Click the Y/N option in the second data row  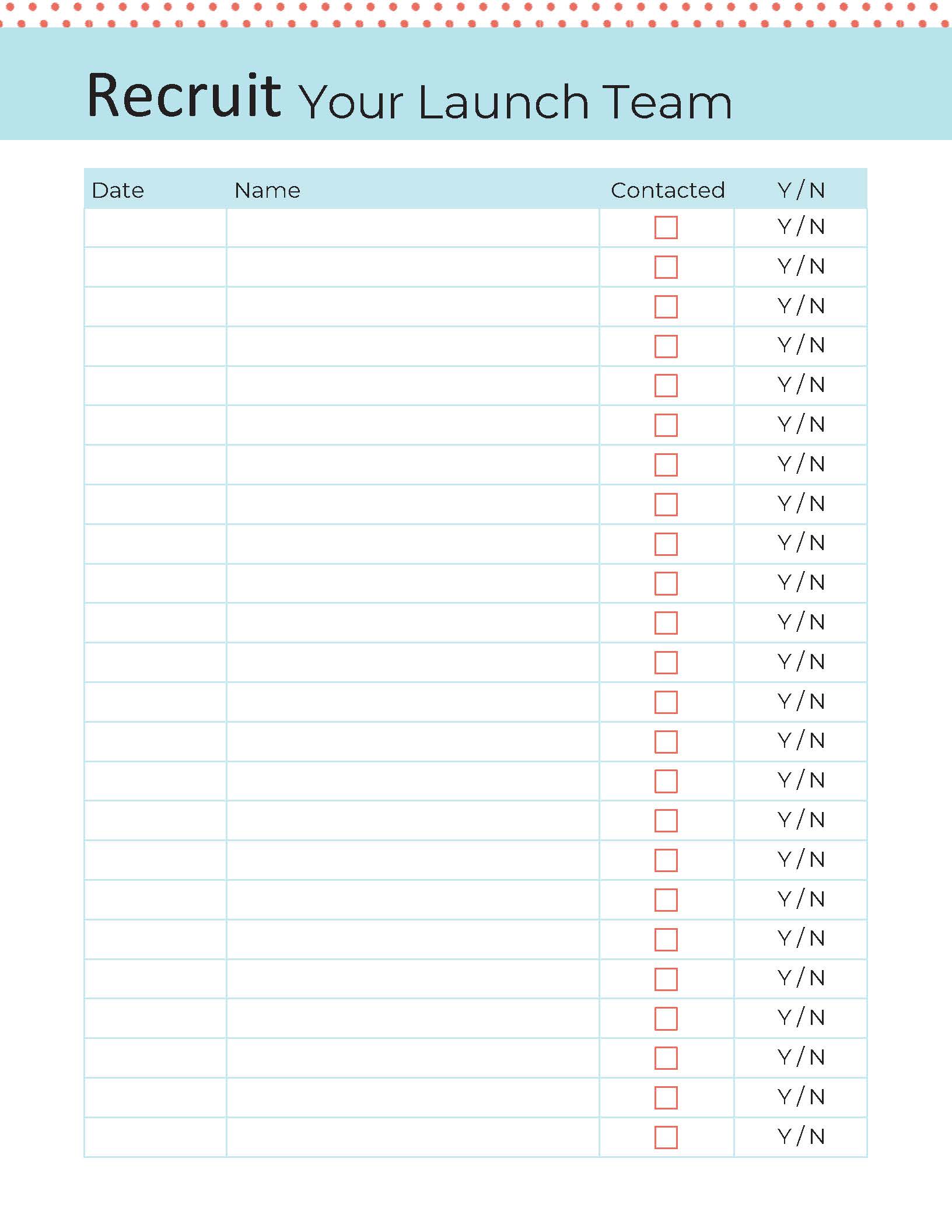[801, 267]
